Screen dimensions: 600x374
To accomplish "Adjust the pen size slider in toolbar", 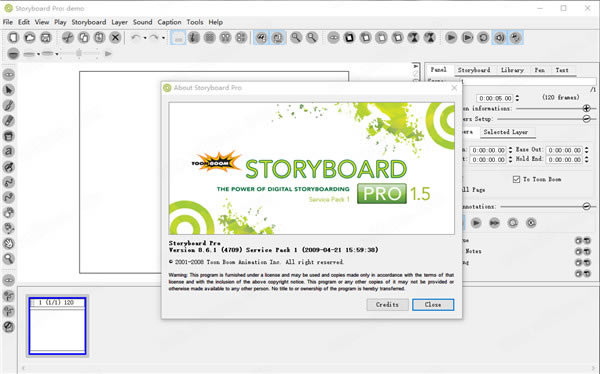I will 79,54.
